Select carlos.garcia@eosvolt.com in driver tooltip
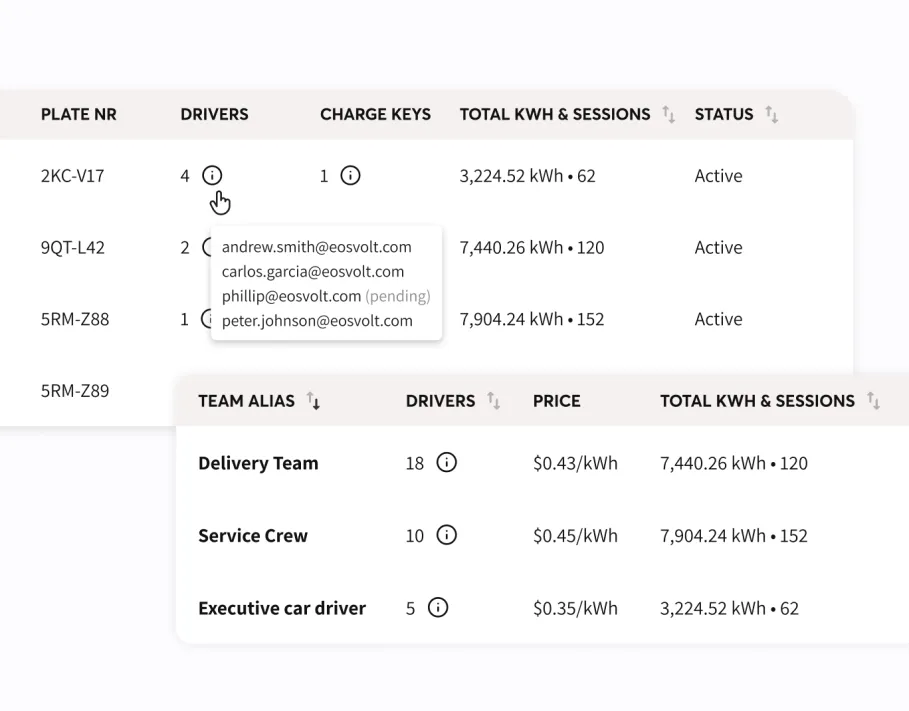Viewport: 909px width, 711px height. tap(313, 272)
